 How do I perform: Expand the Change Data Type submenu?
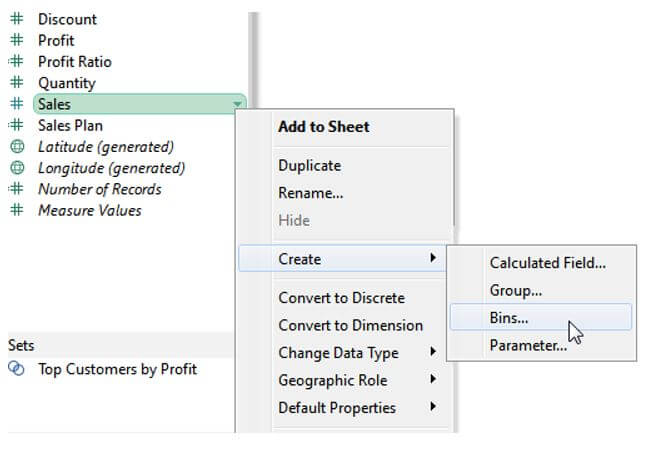tap(338, 353)
